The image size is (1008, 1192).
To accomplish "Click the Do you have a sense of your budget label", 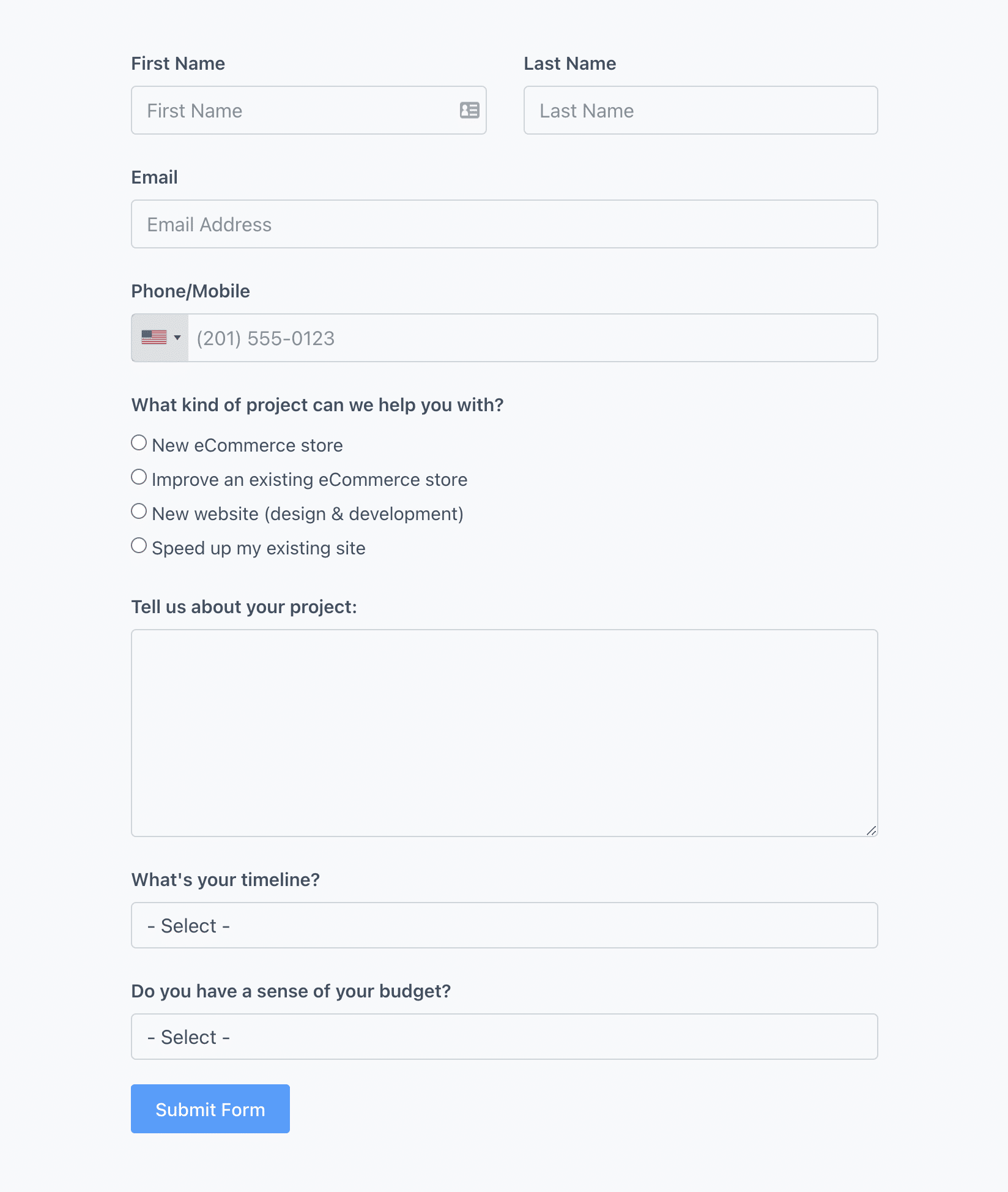I will (291, 991).
